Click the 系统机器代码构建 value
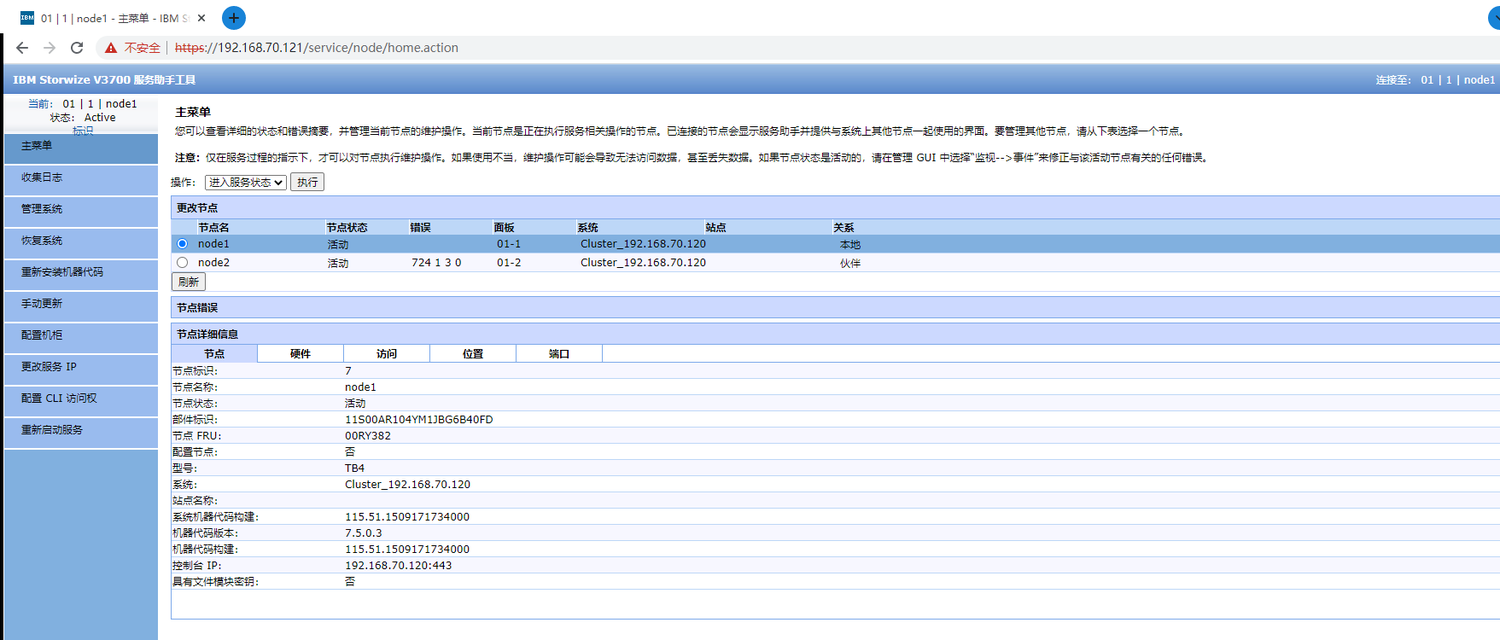Image resolution: width=1500 pixels, height=640 pixels. pos(407,517)
